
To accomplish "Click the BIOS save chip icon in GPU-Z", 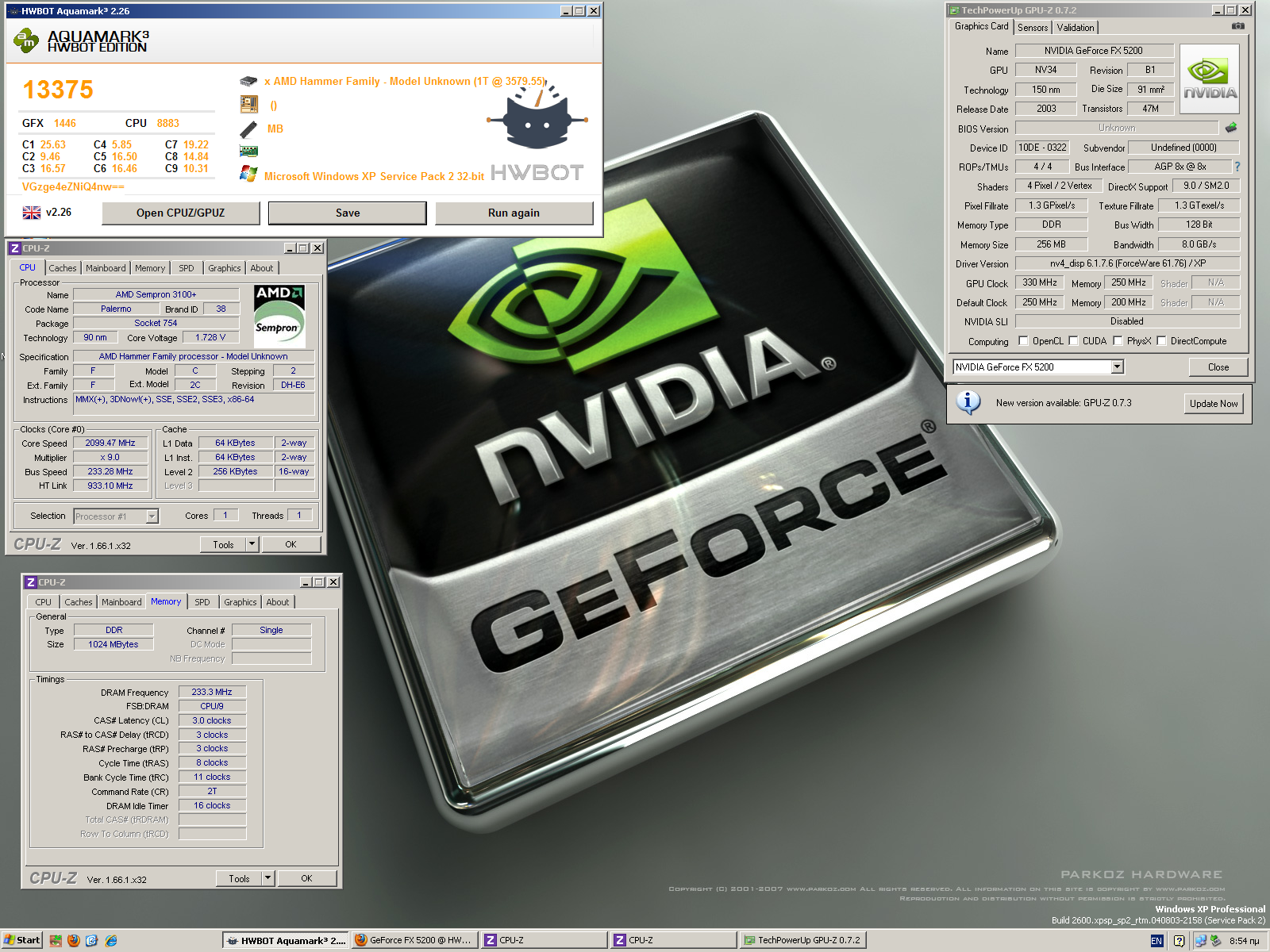I will [1231, 128].
